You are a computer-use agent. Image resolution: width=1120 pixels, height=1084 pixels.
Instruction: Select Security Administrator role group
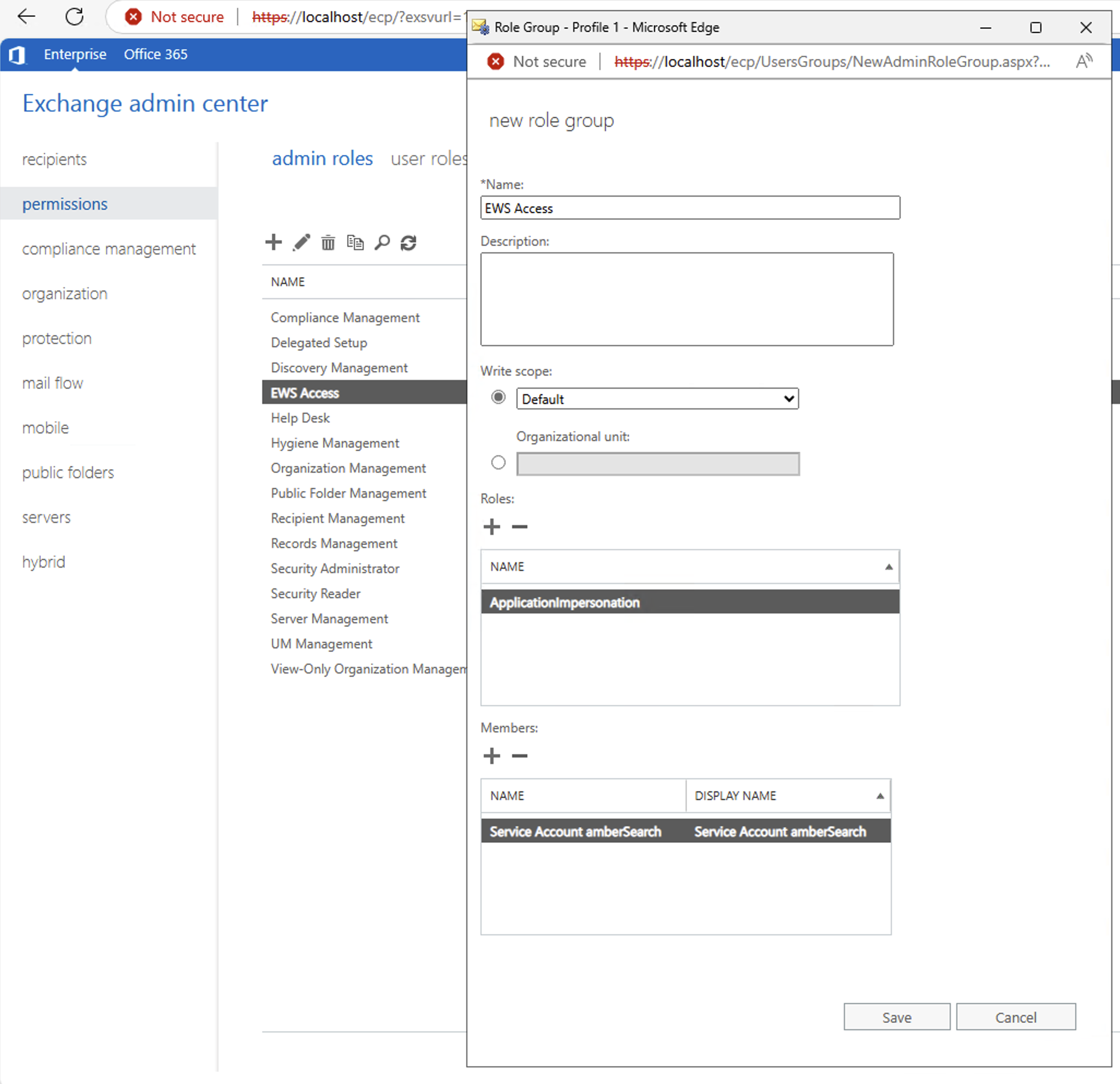(335, 569)
